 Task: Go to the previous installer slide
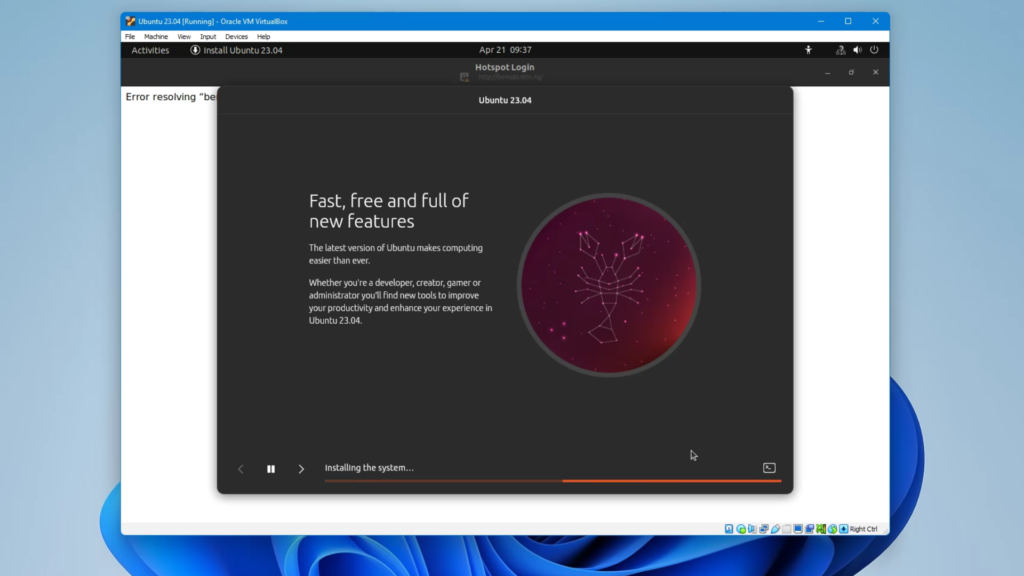pyautogui.click(x=241, y=469)
